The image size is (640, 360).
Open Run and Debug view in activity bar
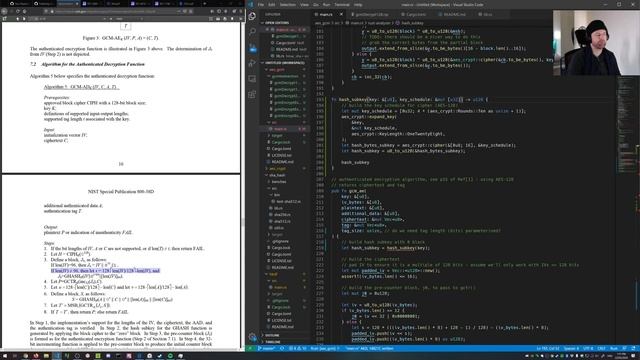click(x=253, y=63)
